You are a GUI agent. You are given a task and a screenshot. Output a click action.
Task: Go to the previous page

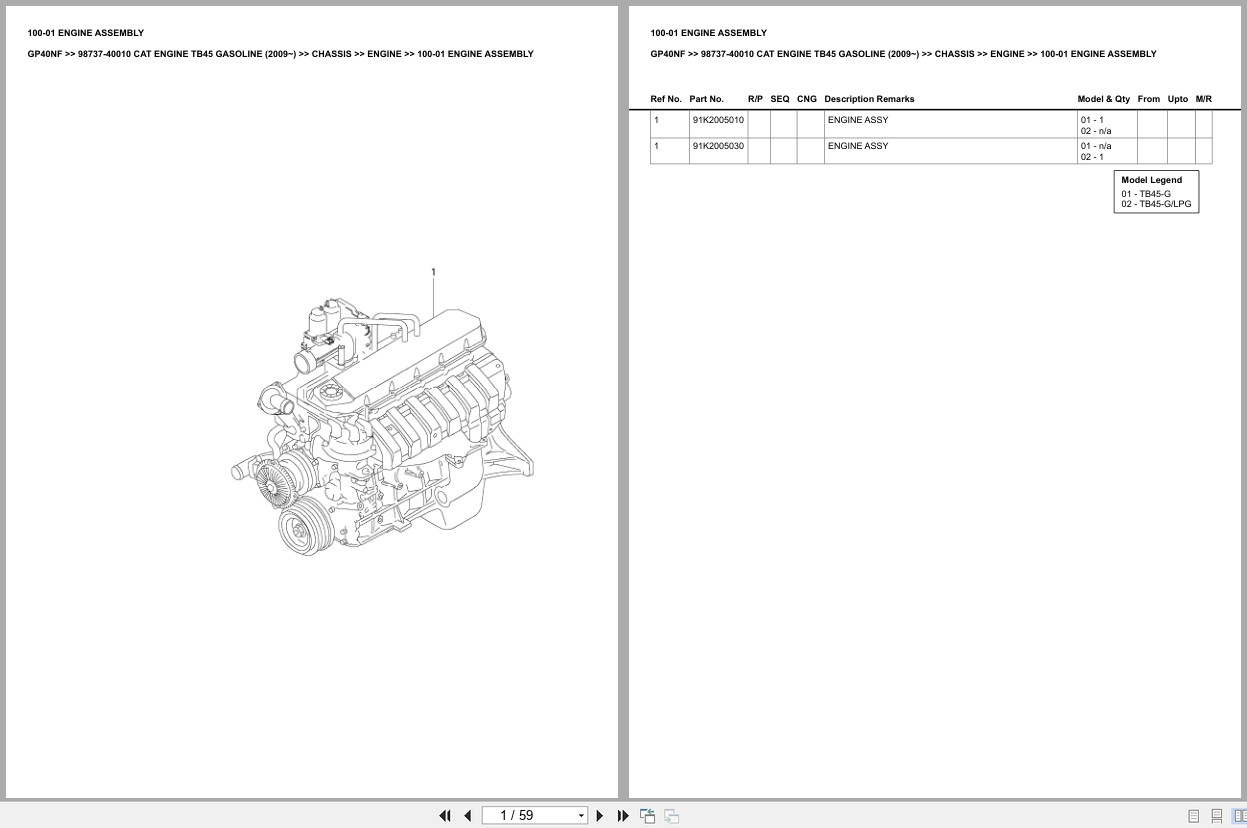467,815
